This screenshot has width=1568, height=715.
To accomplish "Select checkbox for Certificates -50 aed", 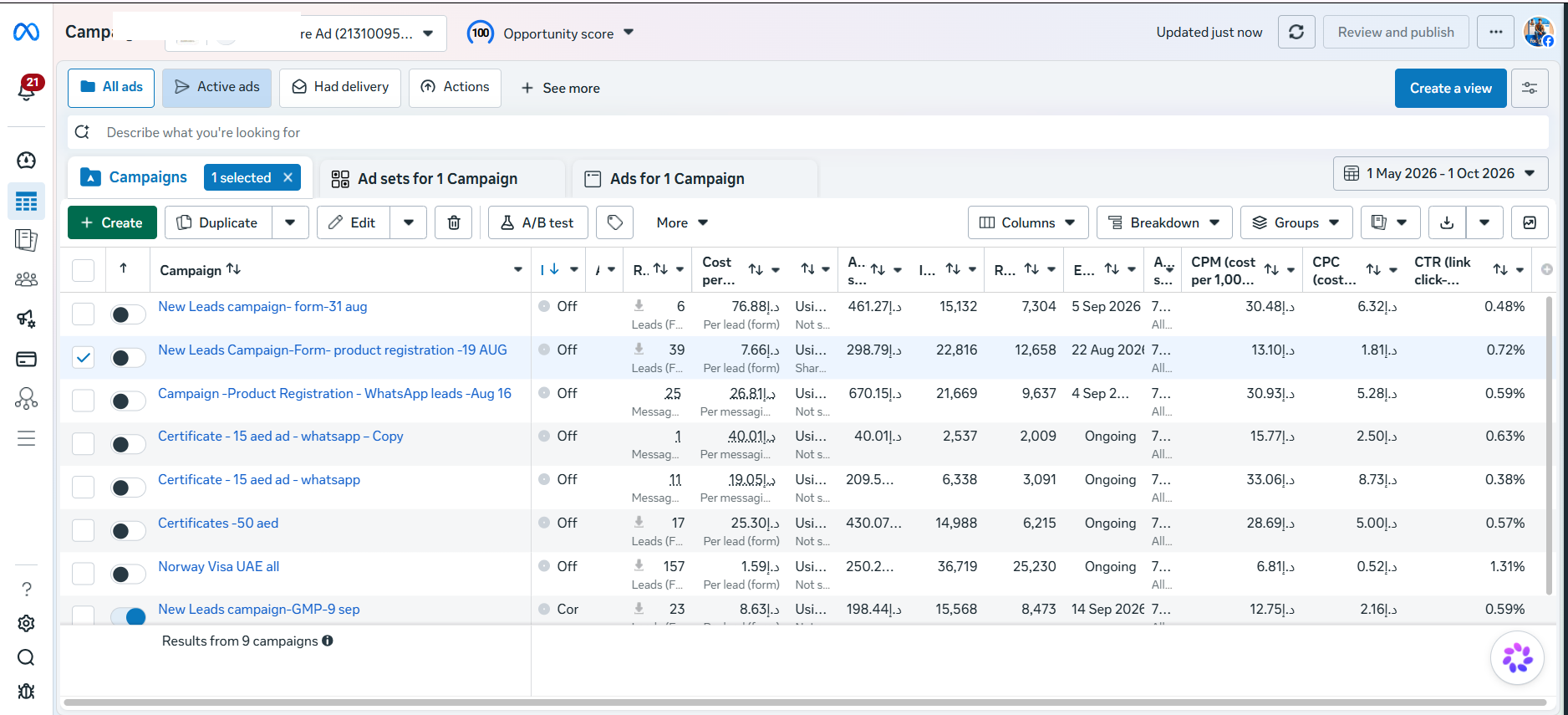I will point(83,530).
